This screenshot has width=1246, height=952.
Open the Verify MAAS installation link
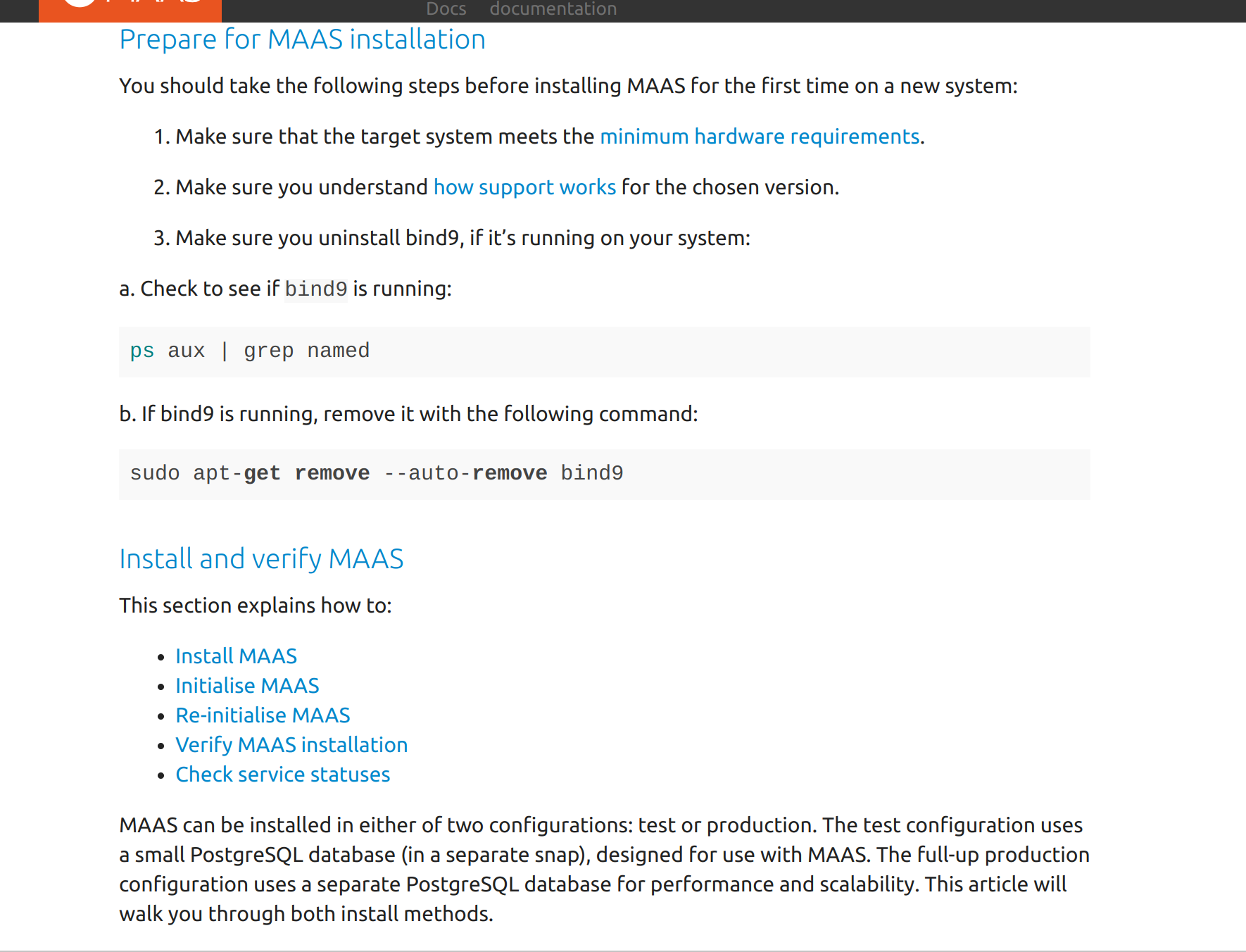(291, 745)
